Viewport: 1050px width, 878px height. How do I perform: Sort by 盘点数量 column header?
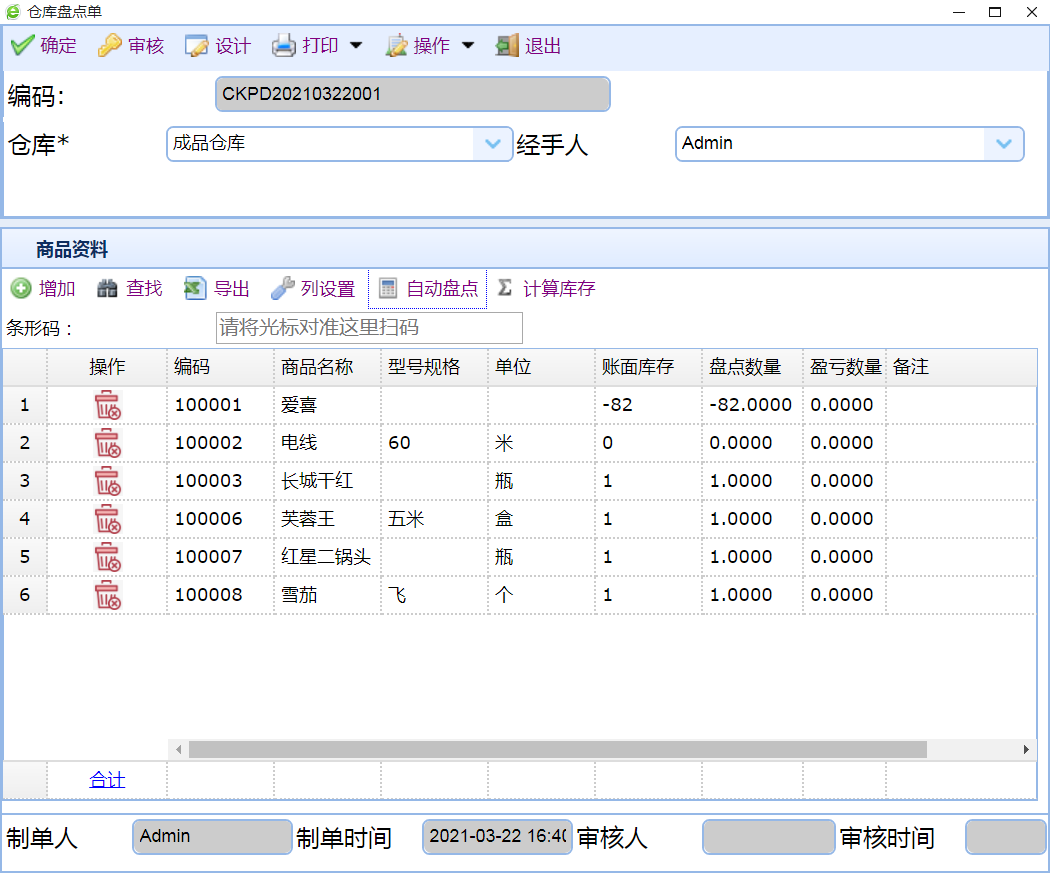coord(745,367)
